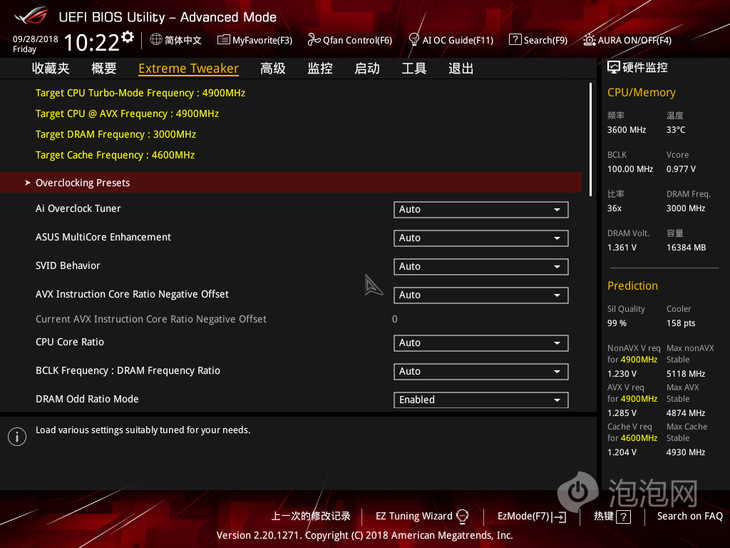This screenshot has width=730, height=548.
Task: Open CPU Core Ratio dropdown
Action: [x=480, y=343]
